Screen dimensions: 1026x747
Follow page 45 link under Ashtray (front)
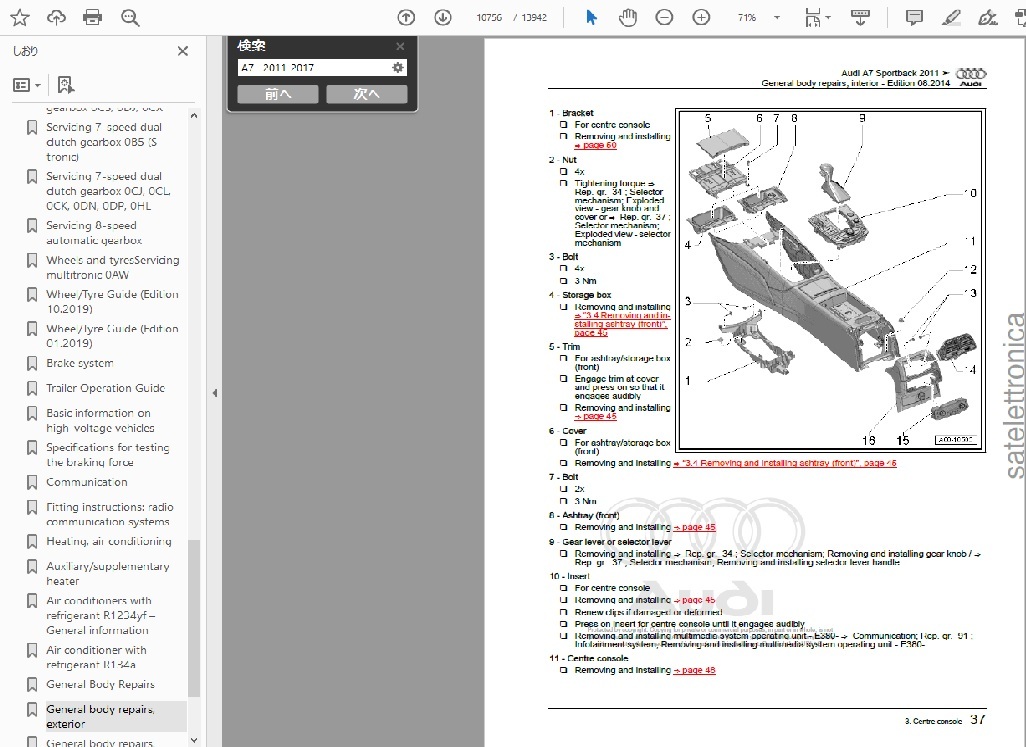tap(694, 527)
